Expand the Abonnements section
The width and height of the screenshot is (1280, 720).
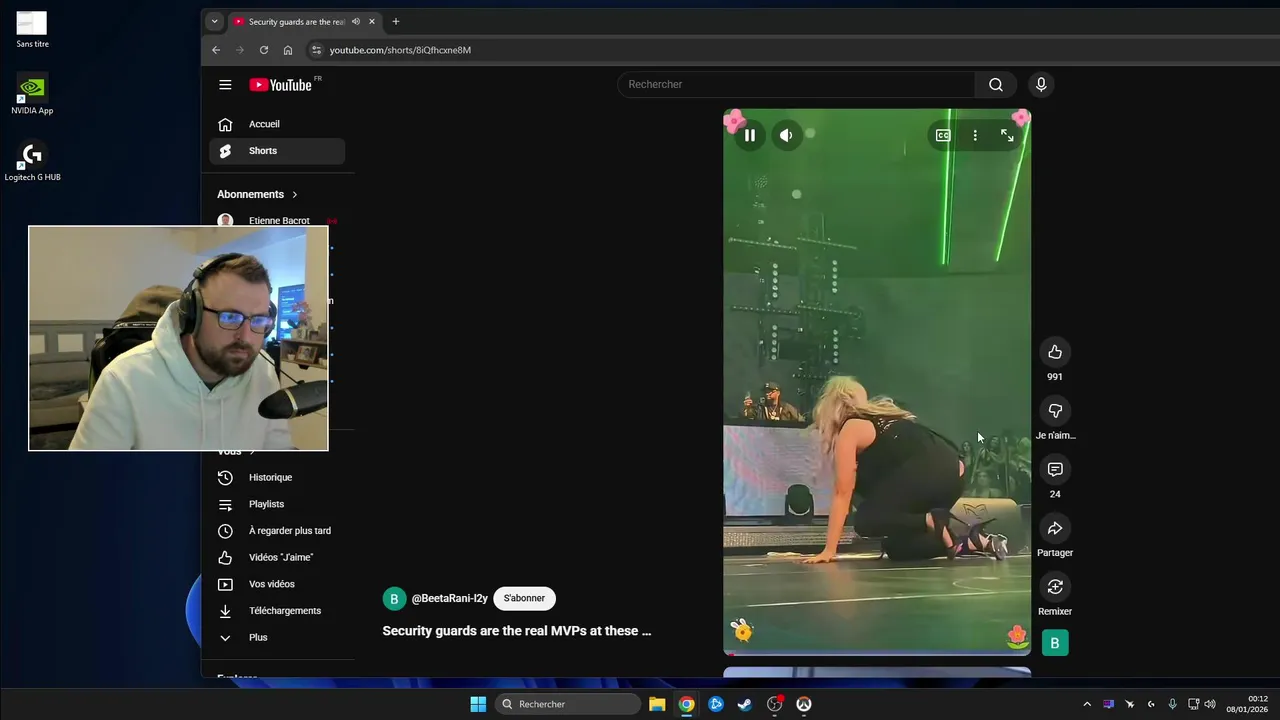click(x=258, y=194)
